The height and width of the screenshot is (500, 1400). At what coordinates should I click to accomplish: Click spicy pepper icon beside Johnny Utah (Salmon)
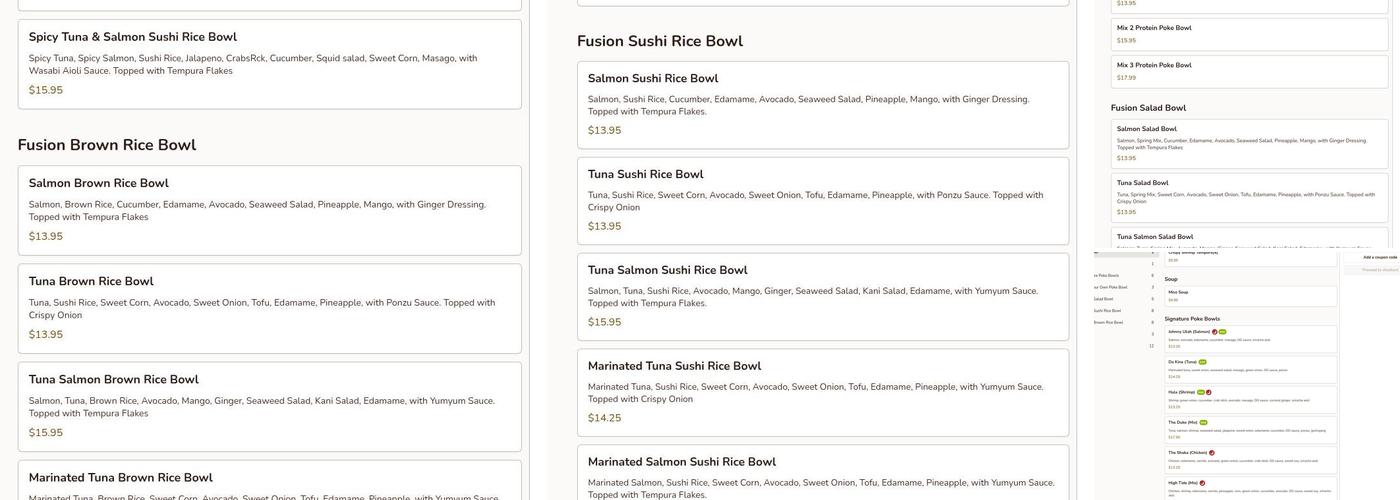click(1215, 331)
